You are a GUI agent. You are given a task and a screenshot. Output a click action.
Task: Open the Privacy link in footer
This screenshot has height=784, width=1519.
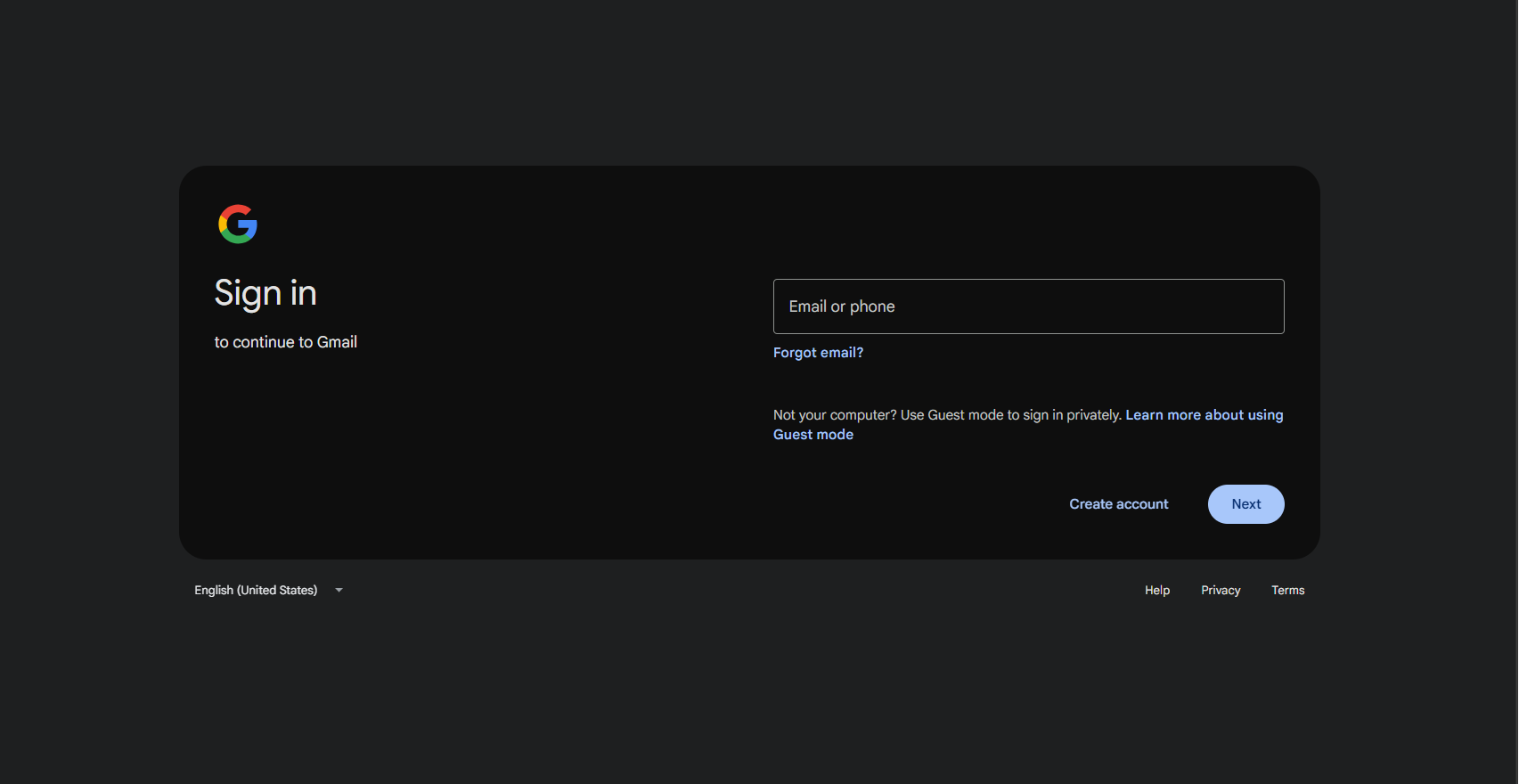pos(1221,590)
